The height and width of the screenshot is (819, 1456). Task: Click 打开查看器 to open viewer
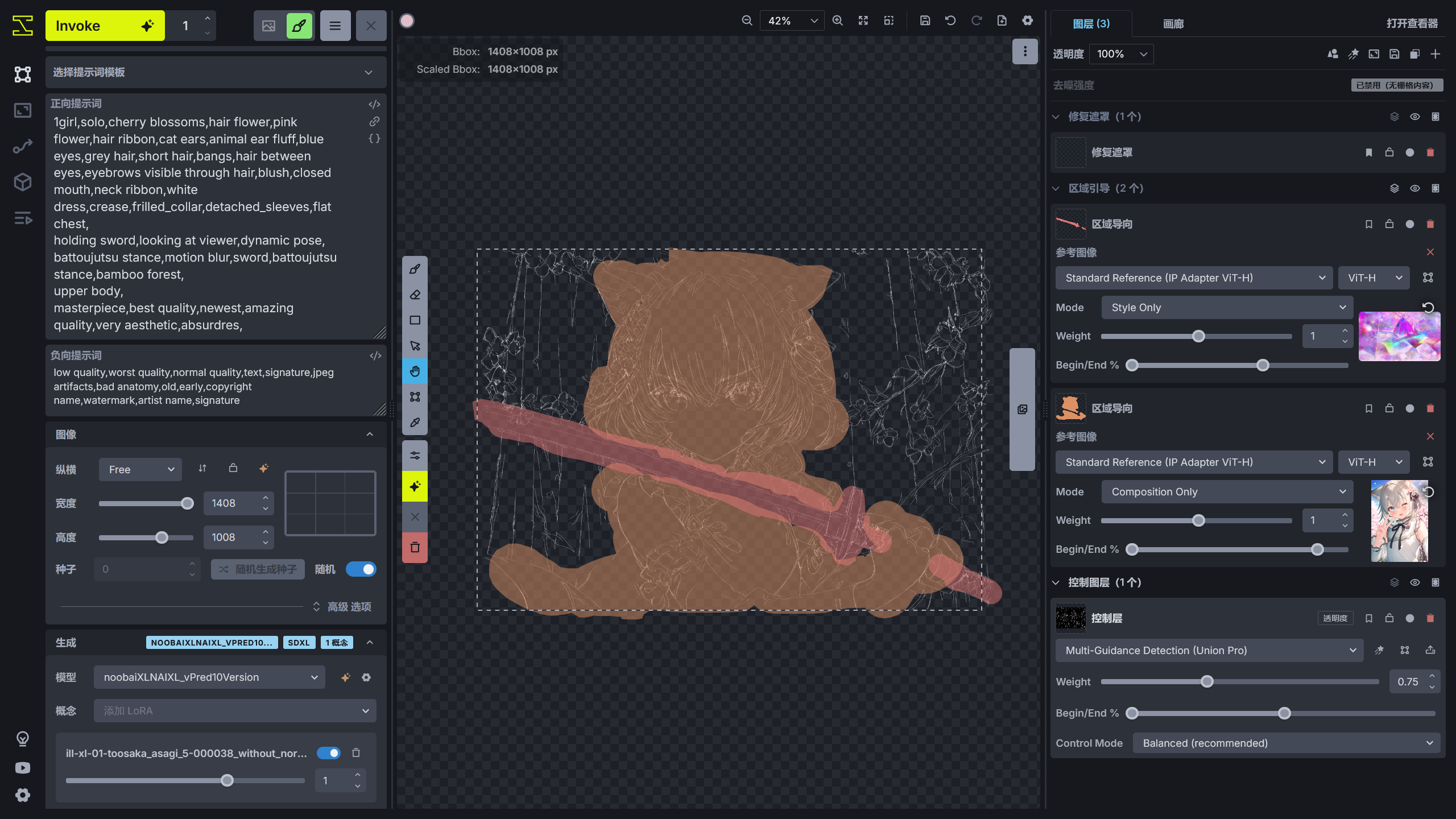[1412, 23]
